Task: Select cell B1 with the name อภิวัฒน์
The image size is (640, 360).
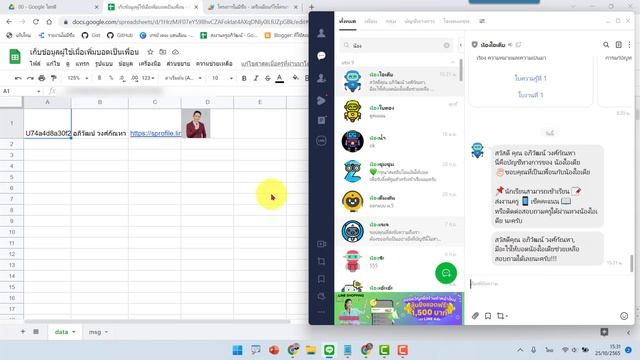Action: click(x=100, y=123)
